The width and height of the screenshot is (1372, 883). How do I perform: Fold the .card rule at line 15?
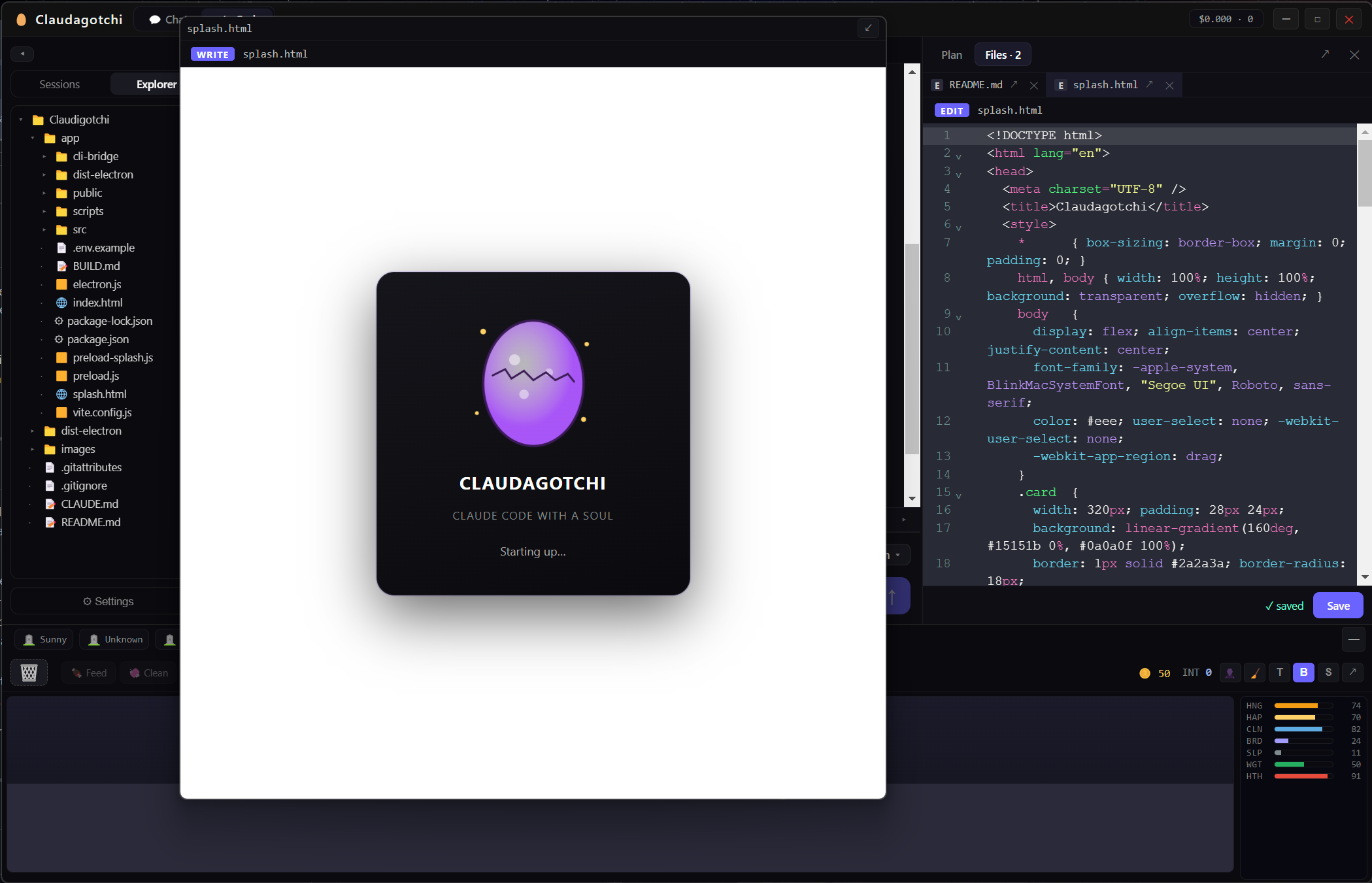(959, 495)
